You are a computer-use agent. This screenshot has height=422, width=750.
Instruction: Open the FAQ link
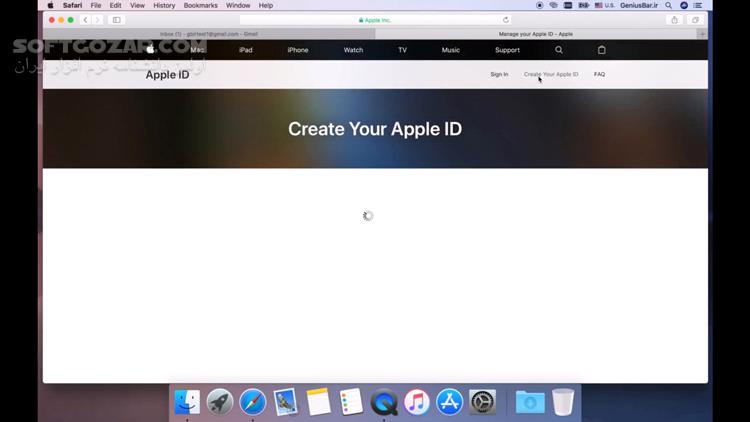coord(599,74)
